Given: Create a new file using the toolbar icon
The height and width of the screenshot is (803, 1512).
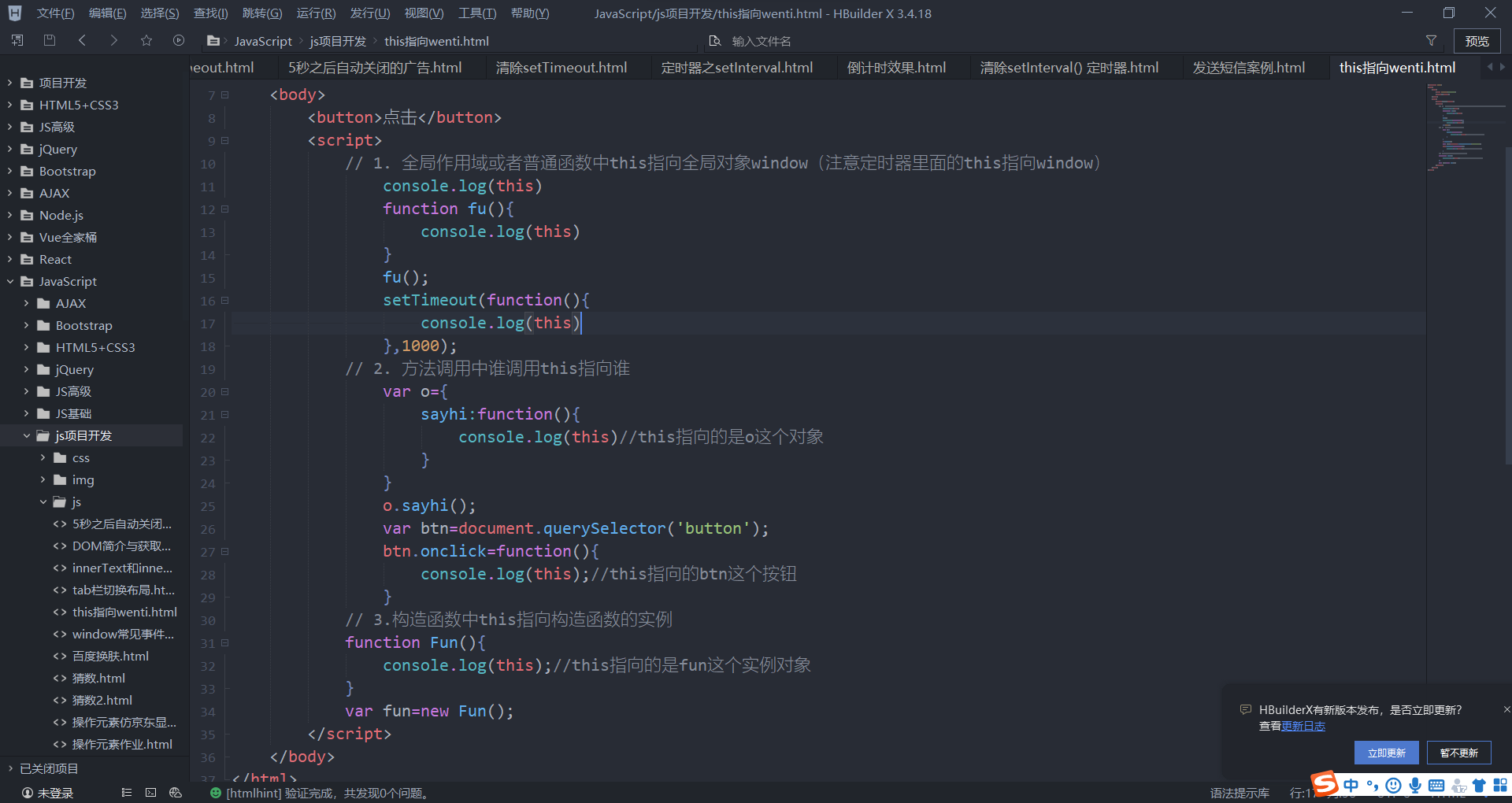Looking at the screenshot, I should click(17, 40).
